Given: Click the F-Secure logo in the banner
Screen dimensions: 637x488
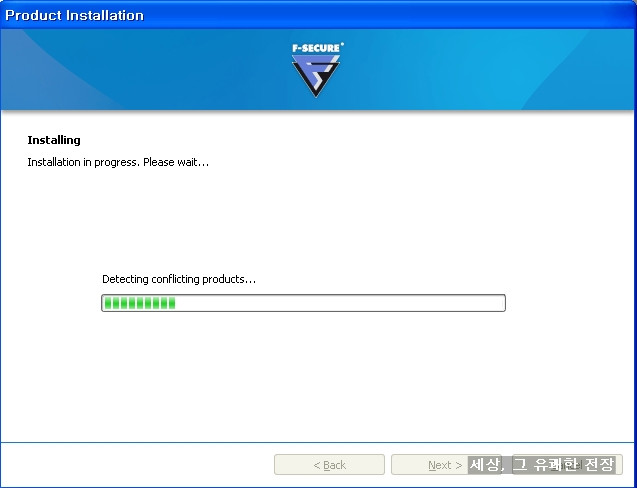Looking at the screenshot, I should coord(317,69).
